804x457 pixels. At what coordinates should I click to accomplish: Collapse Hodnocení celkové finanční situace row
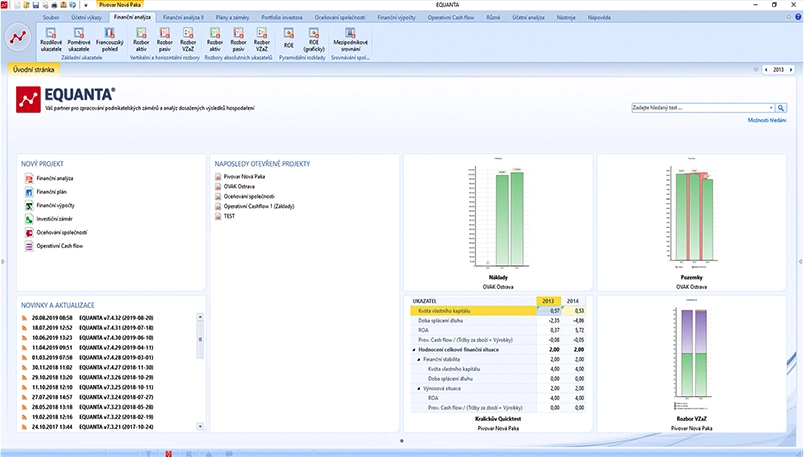click(414, 350)
